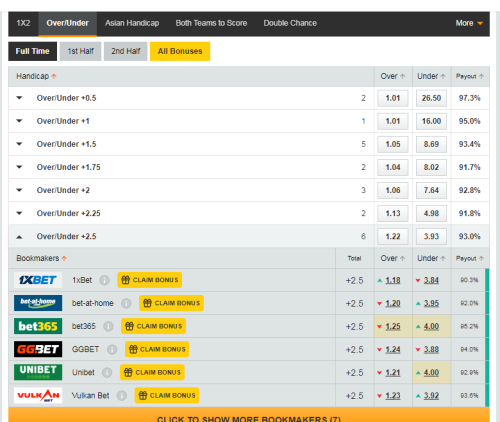
Task: Click the All Bonuses button
Action: [180, 51]
